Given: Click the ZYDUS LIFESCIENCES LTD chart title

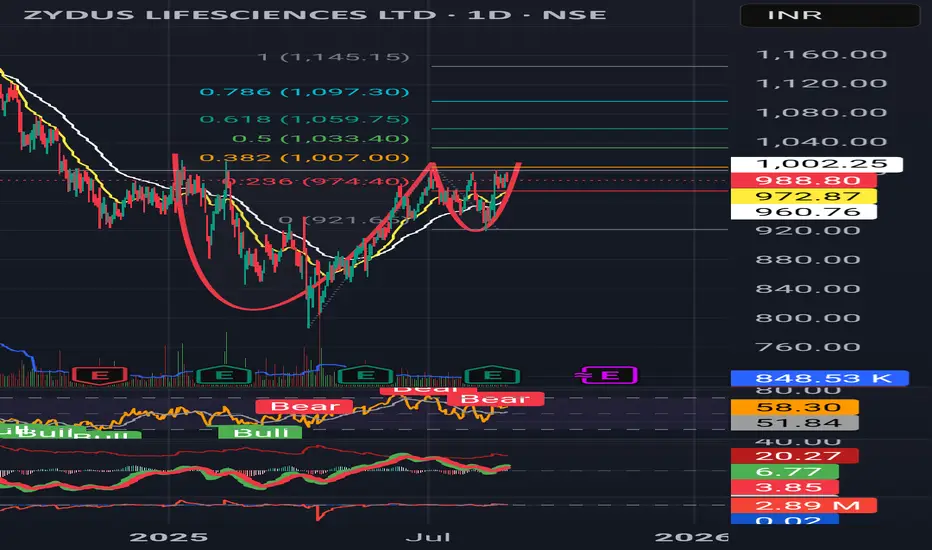Looking at the screenshot, I should pos(314,15).
